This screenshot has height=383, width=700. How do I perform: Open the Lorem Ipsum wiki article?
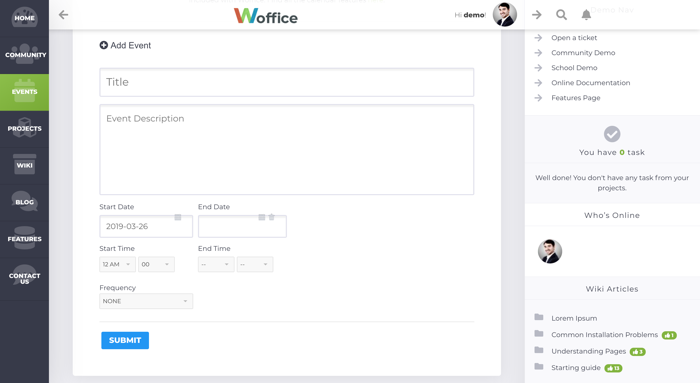[x=574, y=318]
